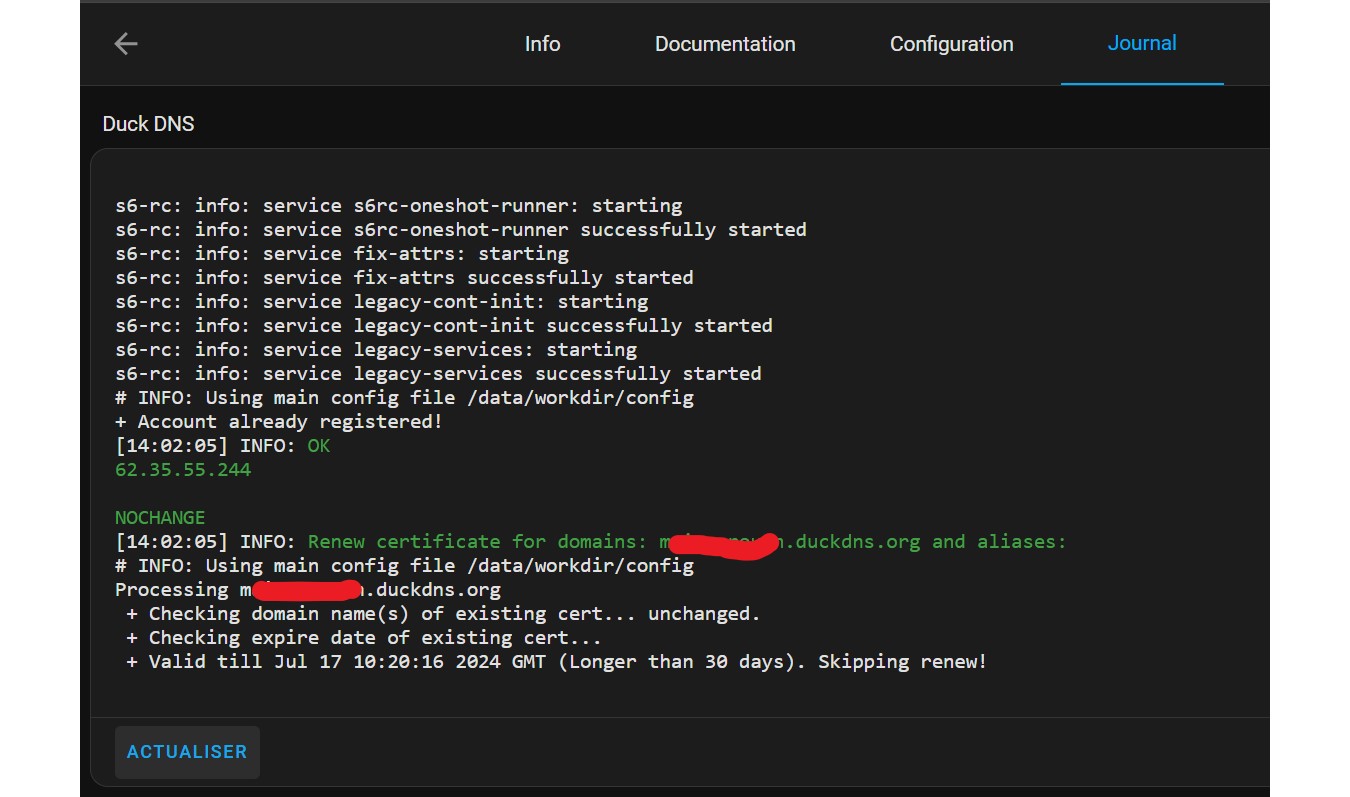Click 's6rc-oneshot-runner successfully started' line

click(x=461, y=230)
